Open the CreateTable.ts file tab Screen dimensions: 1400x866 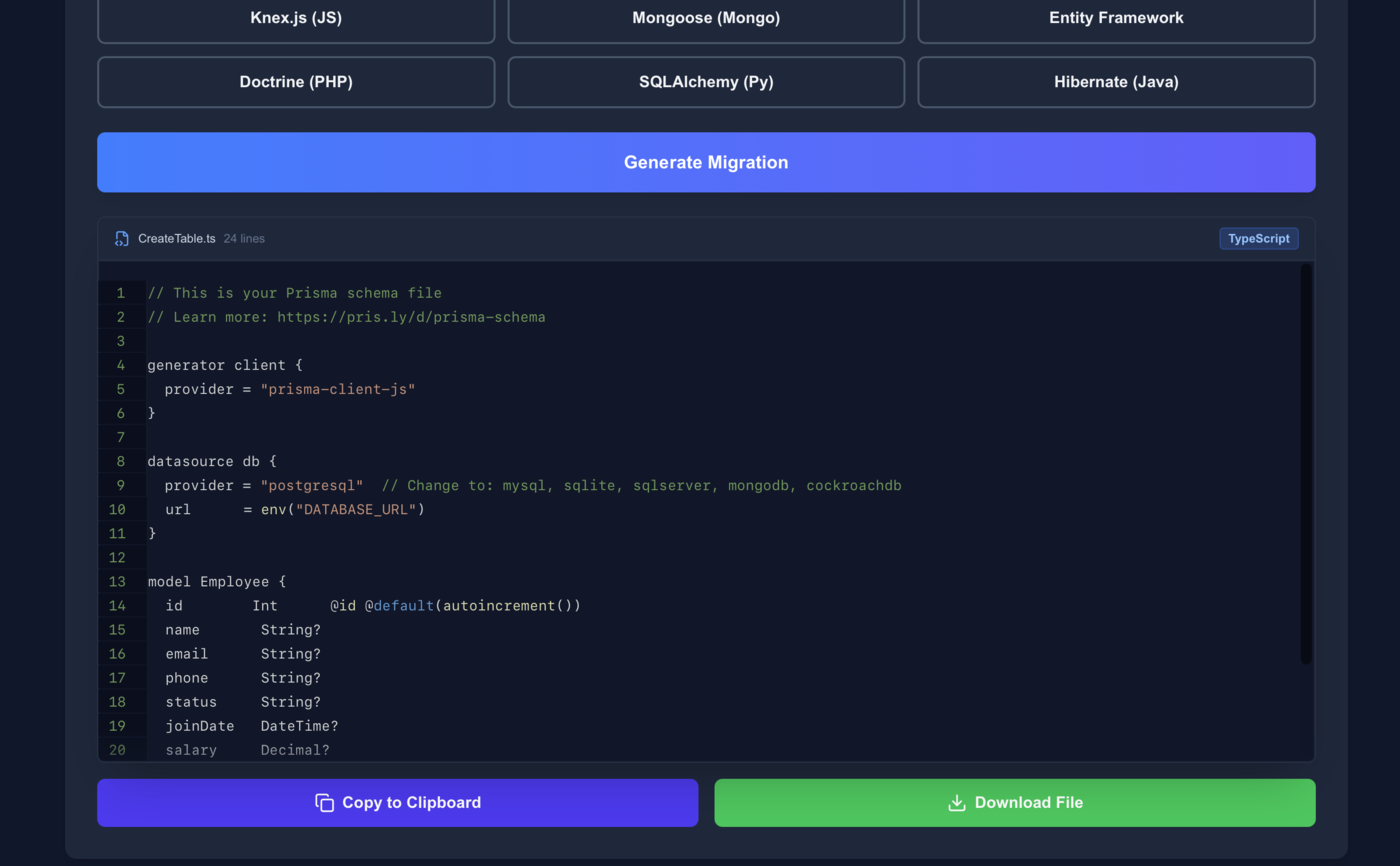pyautogui.click(x=176, y=238)
